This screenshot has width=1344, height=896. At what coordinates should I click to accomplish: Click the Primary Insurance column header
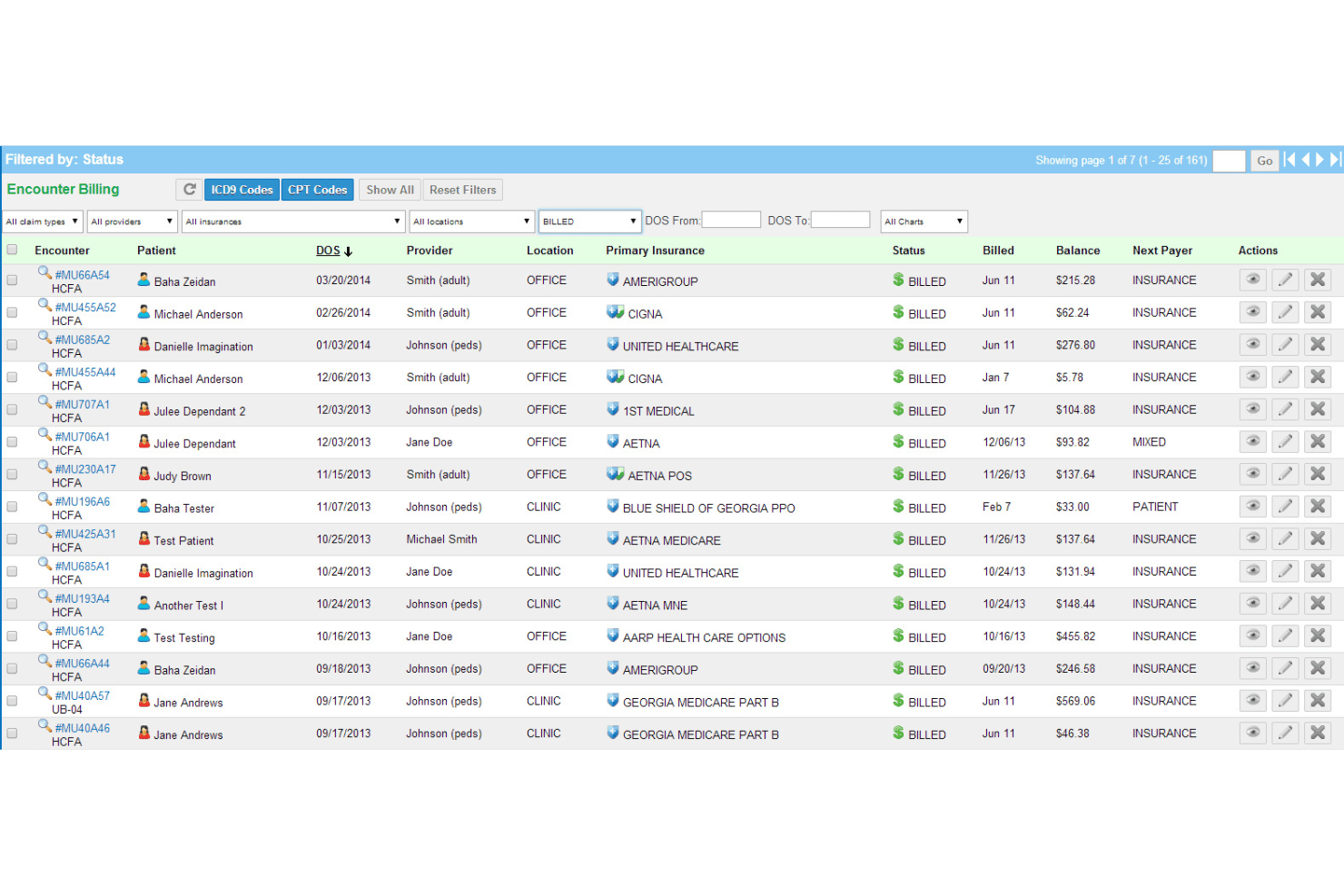pos(655,251)
